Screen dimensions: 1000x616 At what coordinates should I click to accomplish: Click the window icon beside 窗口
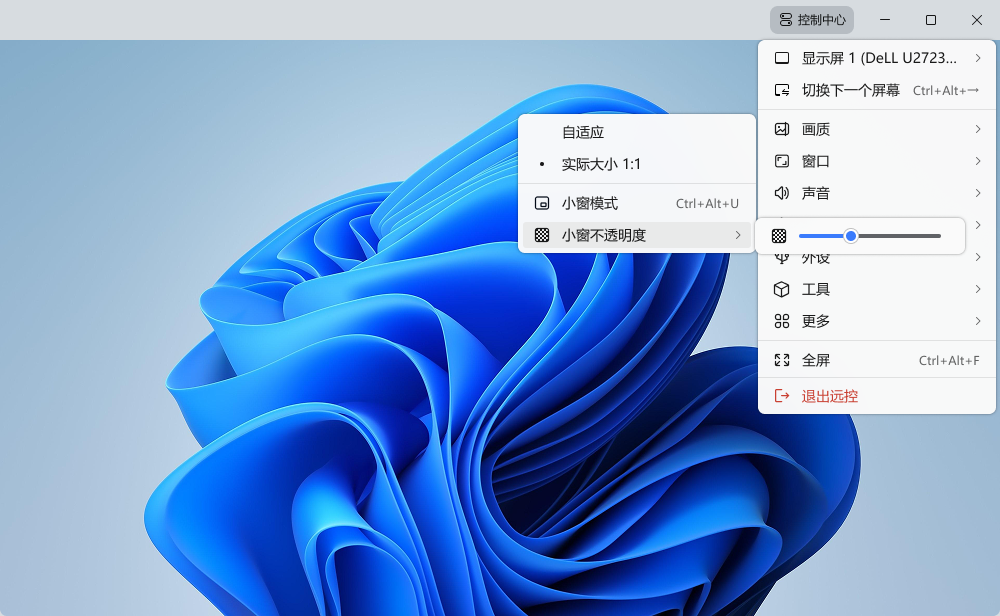[x=782, y=161]
